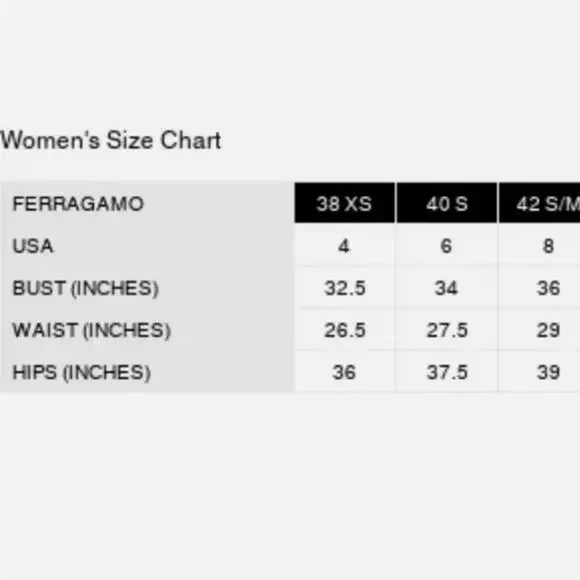This screenshot has width=580, height=580.
Task: Click the 36 hips cell under 38 XS
Action: click(x=344, y=372)
